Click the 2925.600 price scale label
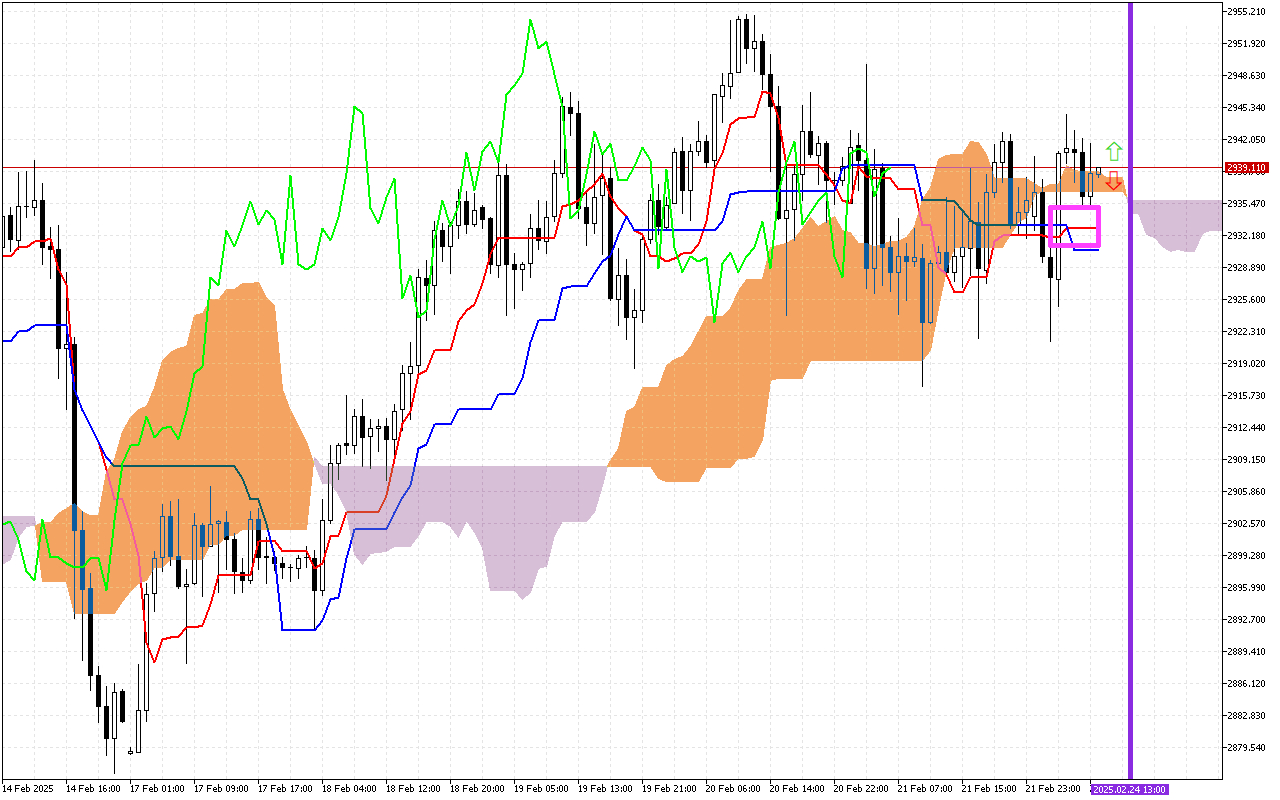The width and height of the screenshot is (1280, 800). click(x=1247, y=300)
